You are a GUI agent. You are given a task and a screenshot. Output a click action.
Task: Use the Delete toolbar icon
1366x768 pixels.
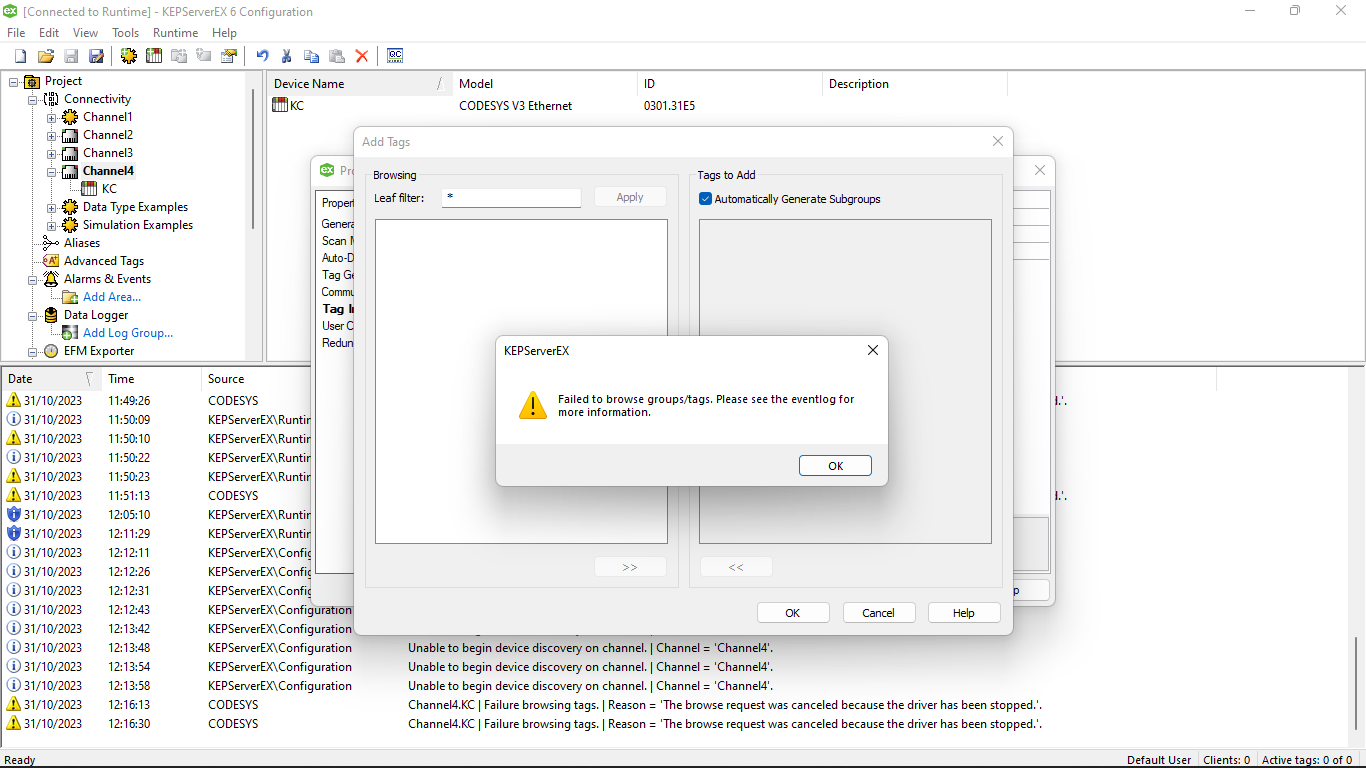[361, 56]
